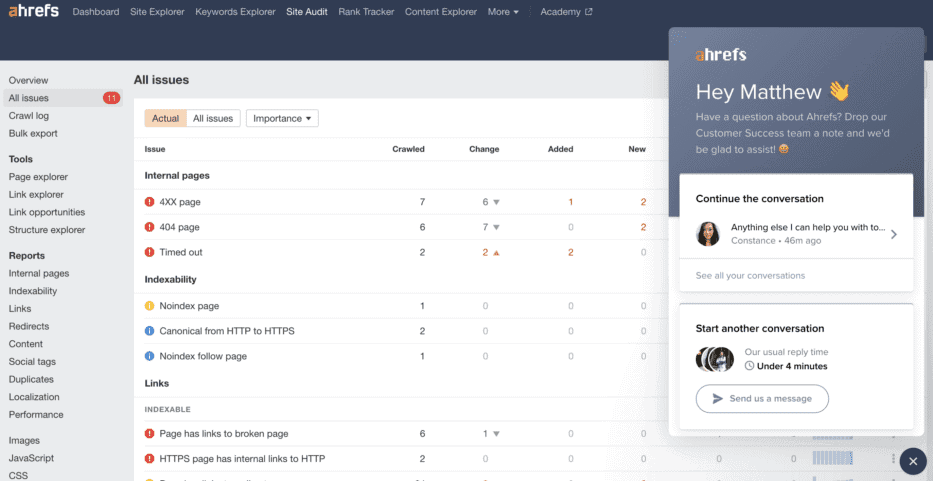Click the history bar chart in HTTPS links row

click(832, 458)
